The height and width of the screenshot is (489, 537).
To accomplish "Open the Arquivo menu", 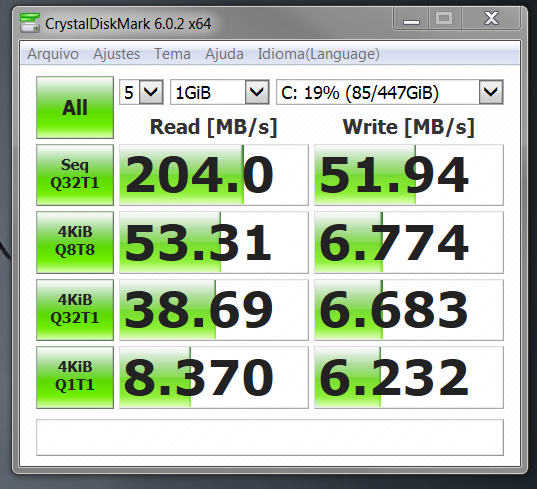I will click(x=53, y=54).
